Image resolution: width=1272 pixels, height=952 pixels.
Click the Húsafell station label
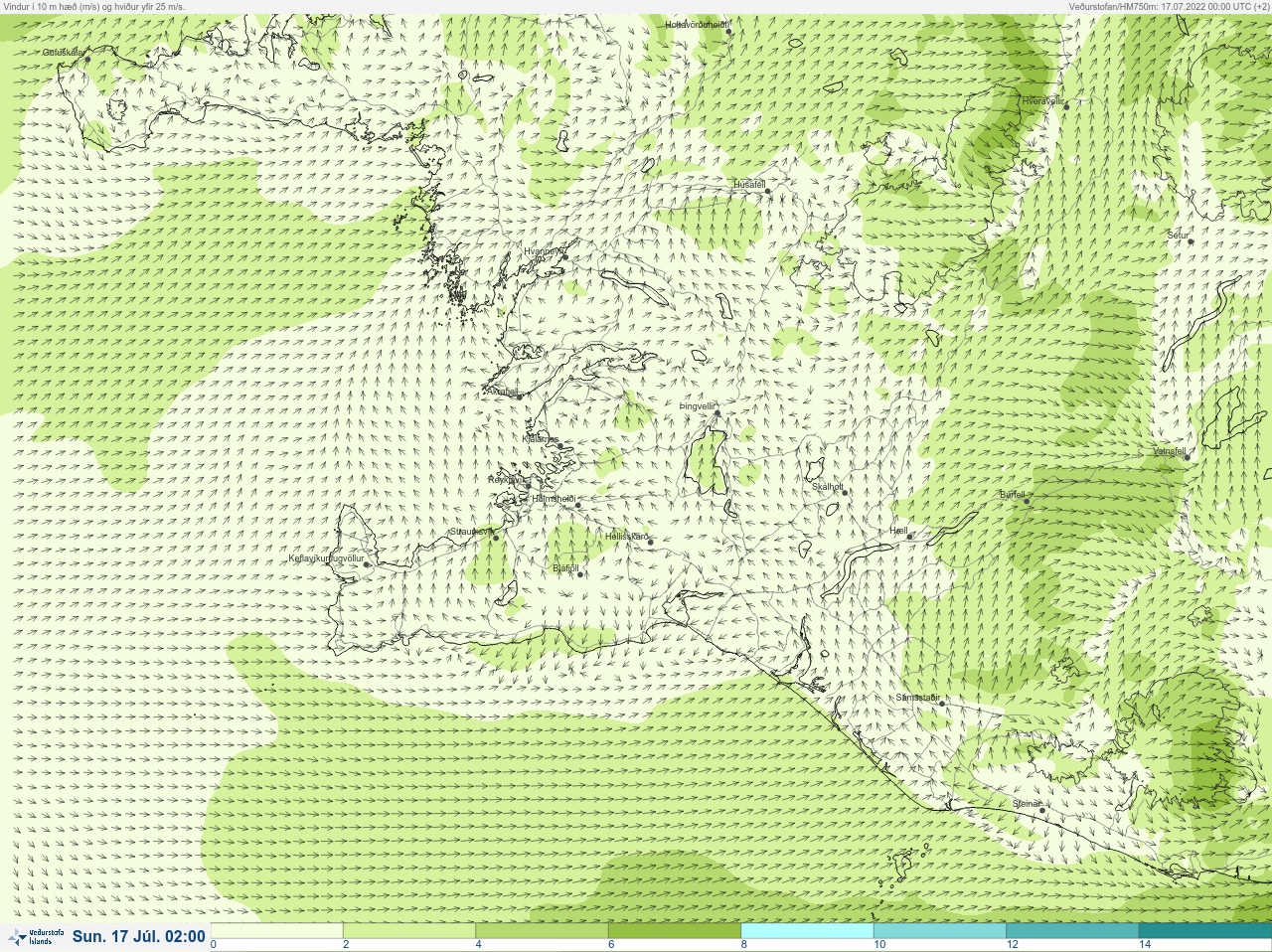[x=749, y=185]
